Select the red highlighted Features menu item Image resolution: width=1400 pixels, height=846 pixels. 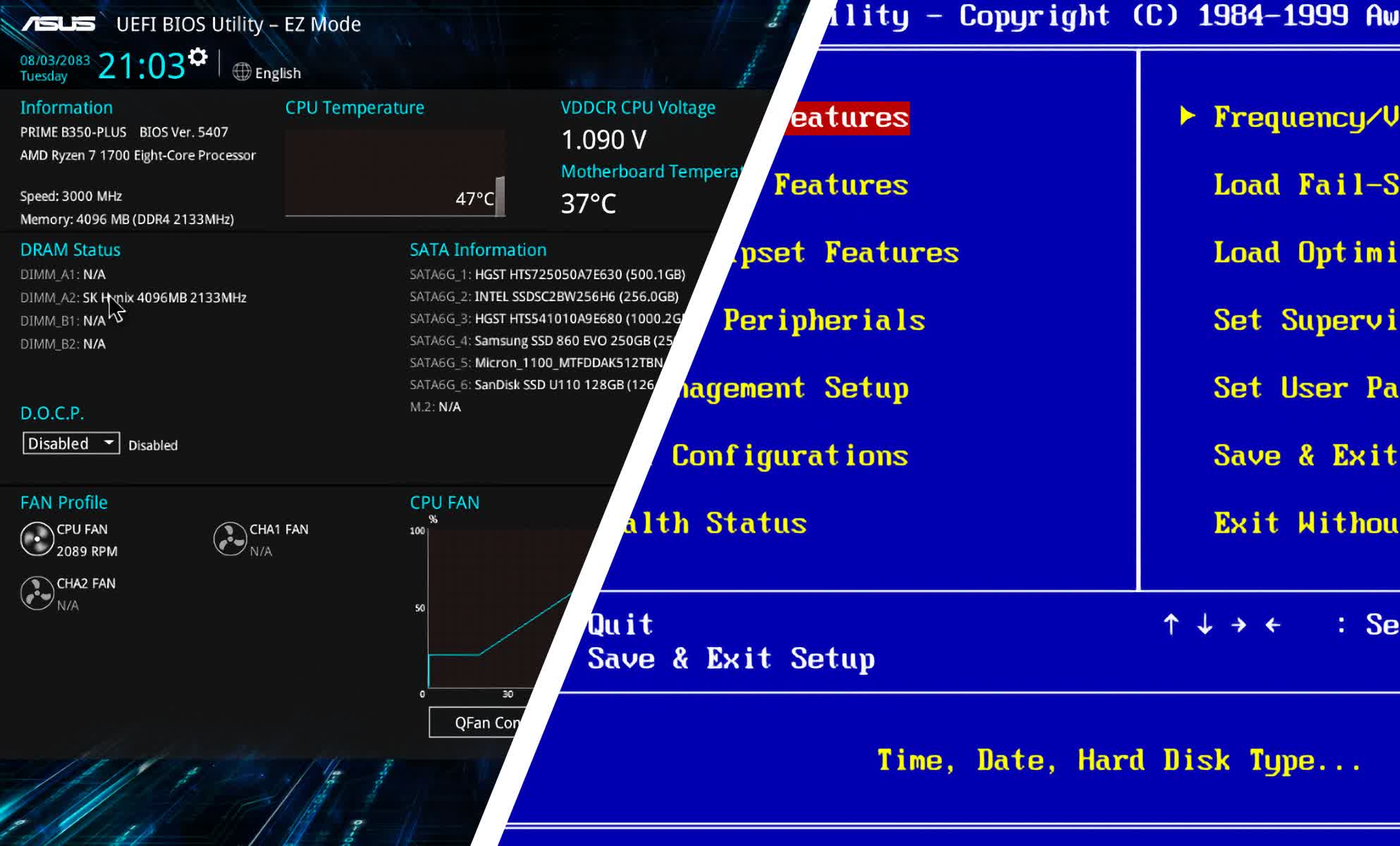point(848,118)
